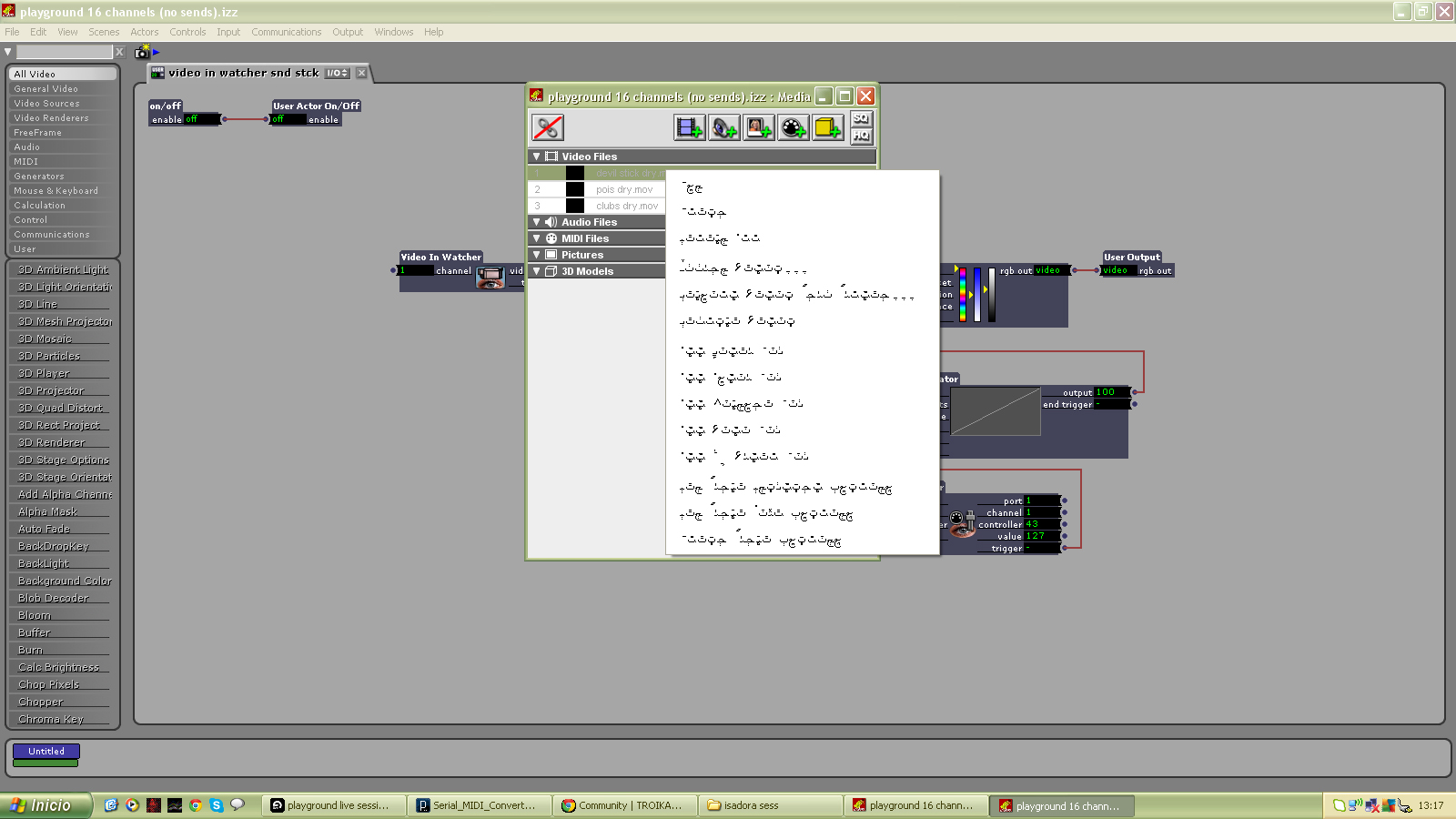Add a 3D model to Media

click(828, 127)
